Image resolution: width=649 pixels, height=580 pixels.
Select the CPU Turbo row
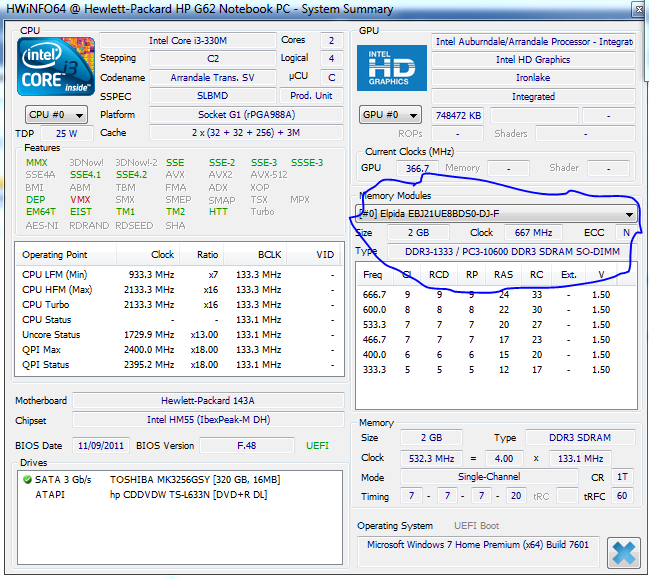179,305
